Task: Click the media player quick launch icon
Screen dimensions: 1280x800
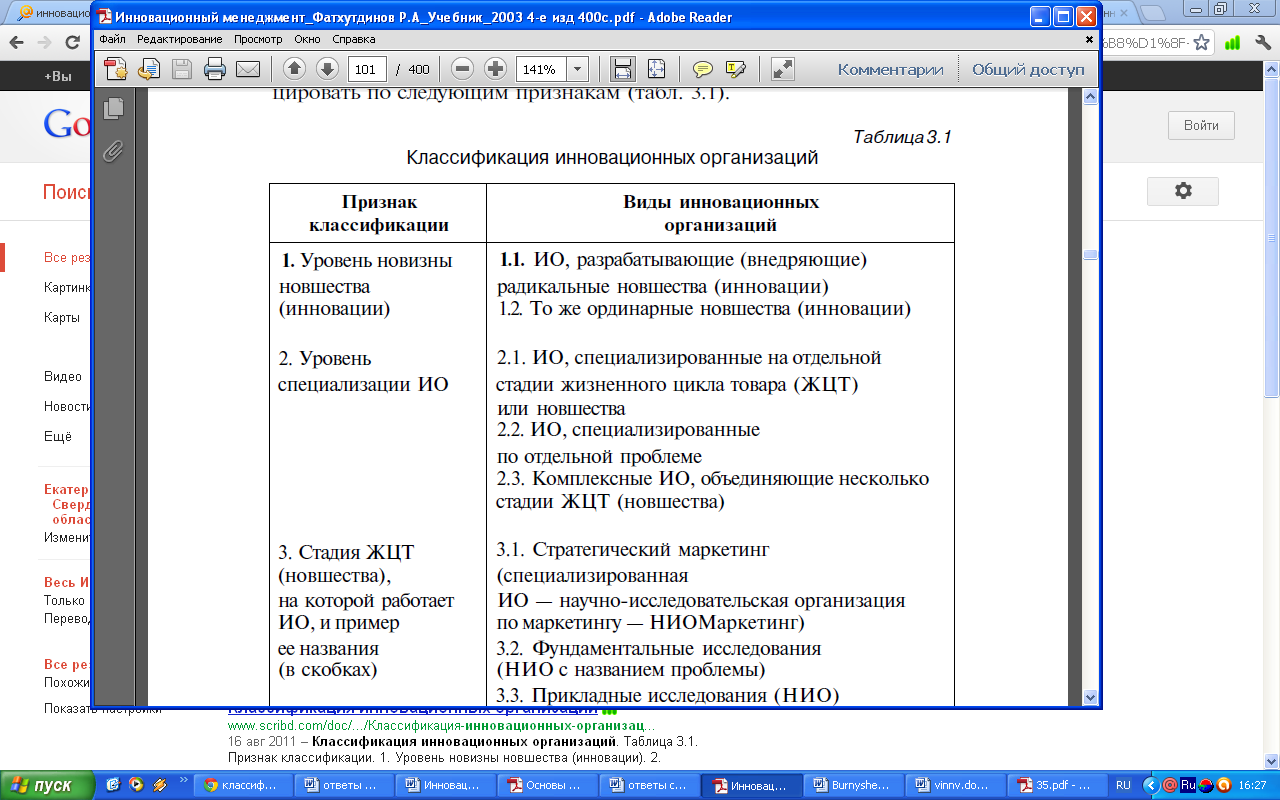Action: tap(135, 785)
